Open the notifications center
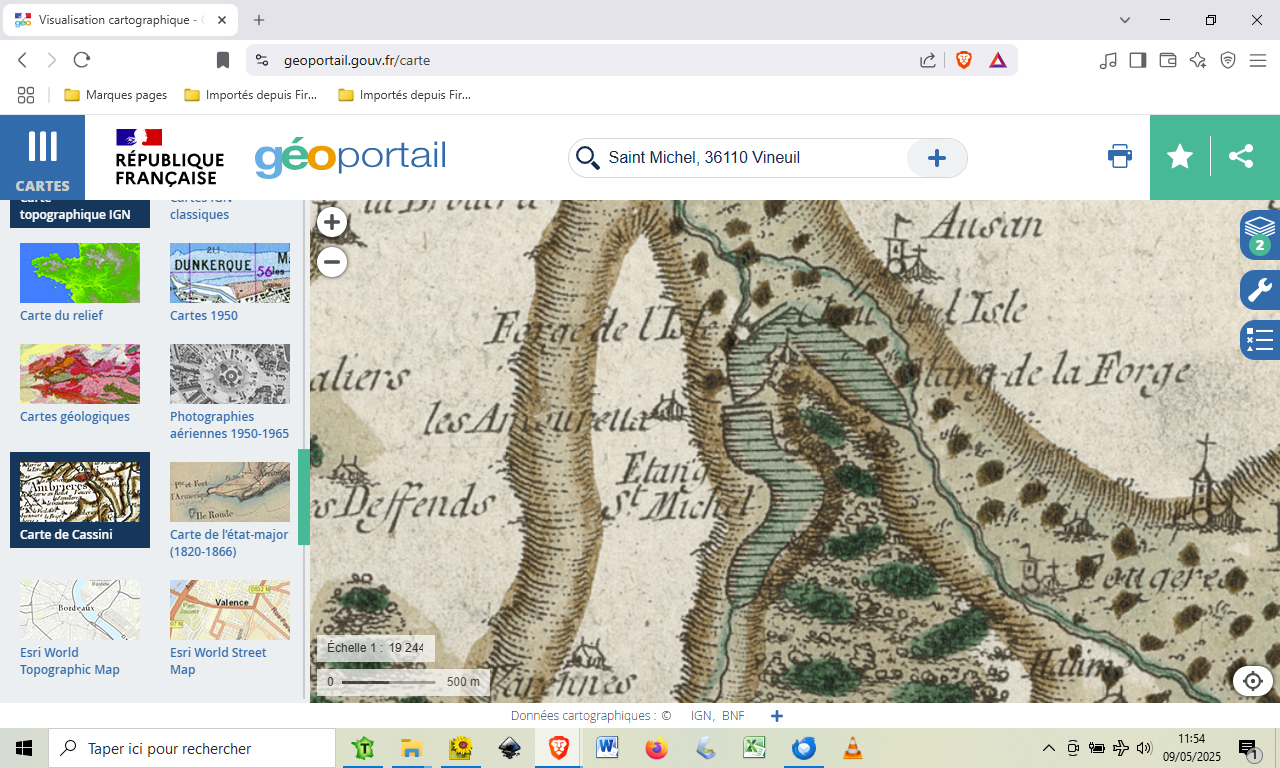The image size is (1280, 768). click(x=1248, y=748)
